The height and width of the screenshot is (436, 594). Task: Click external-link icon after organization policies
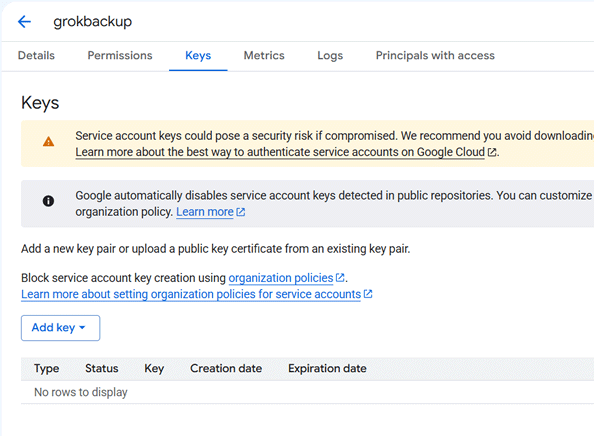[340, 278]
